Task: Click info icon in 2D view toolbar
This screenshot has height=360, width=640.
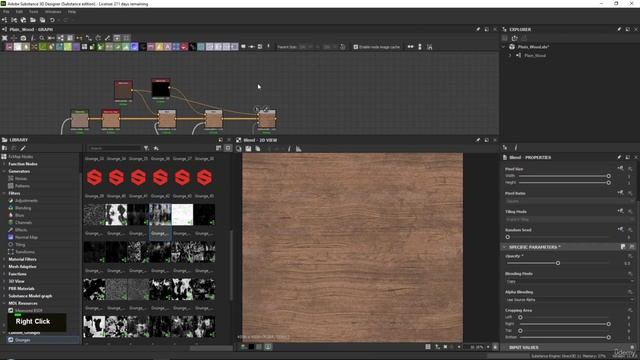Action: [289, 149]
